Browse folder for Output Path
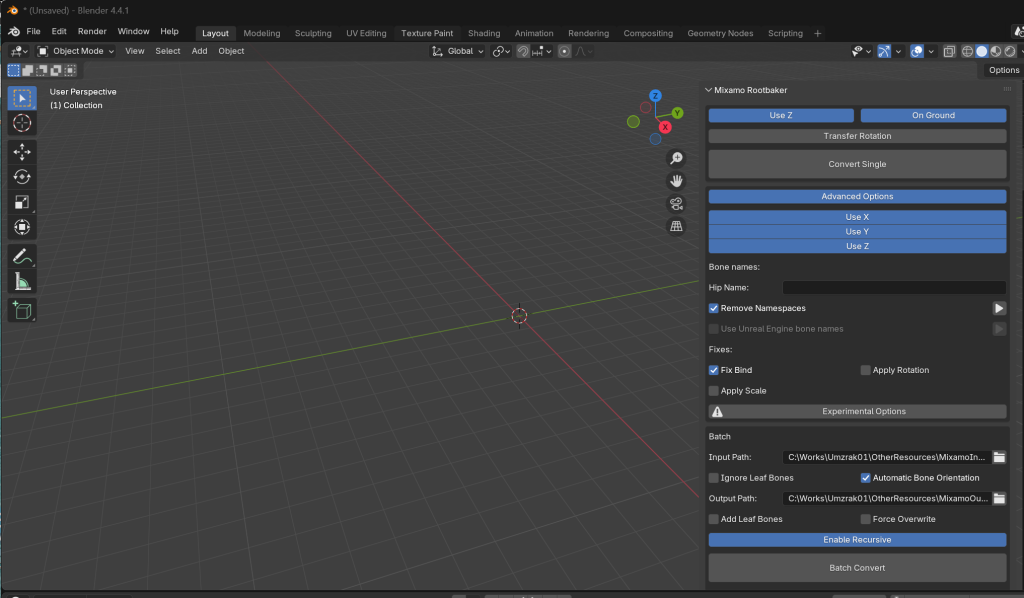 999,498
